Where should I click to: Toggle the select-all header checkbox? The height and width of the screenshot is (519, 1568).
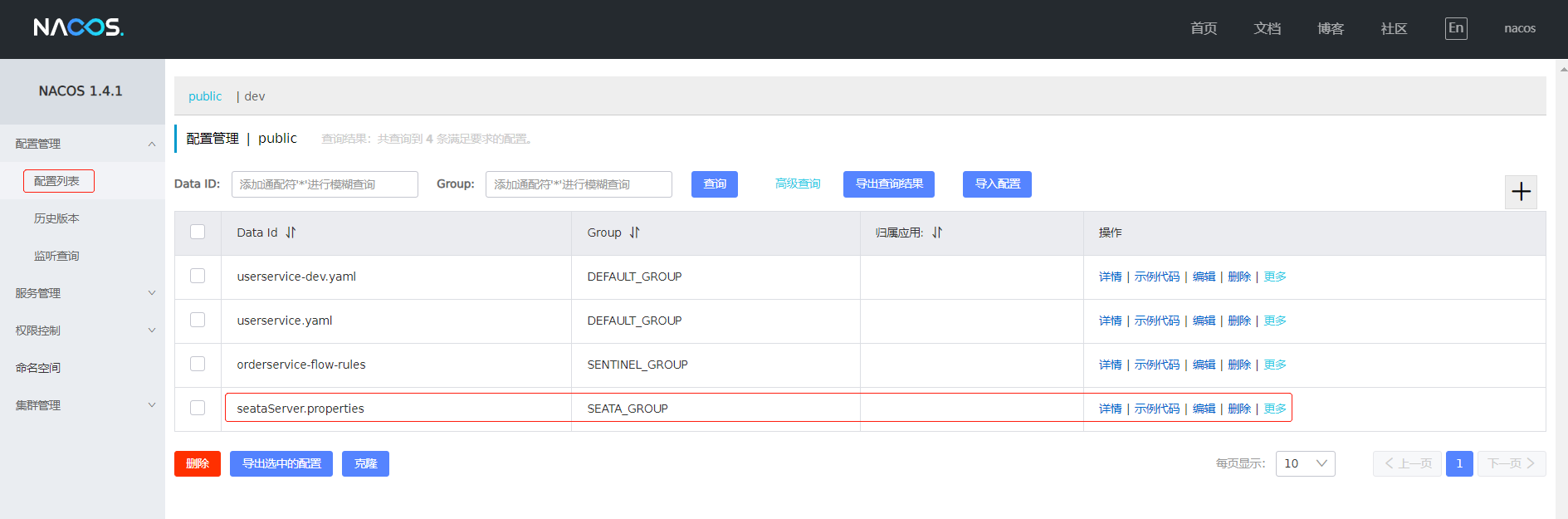198,232
